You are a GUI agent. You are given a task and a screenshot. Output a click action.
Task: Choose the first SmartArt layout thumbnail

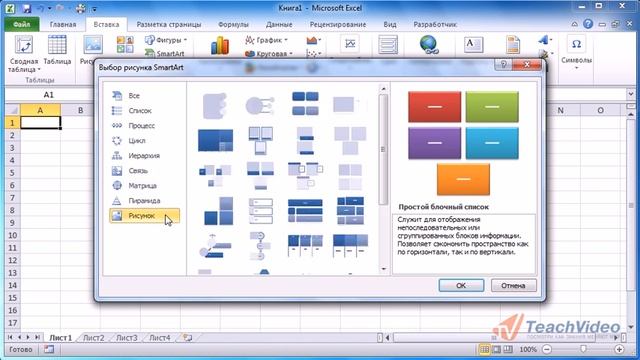(x=215, y=105)
